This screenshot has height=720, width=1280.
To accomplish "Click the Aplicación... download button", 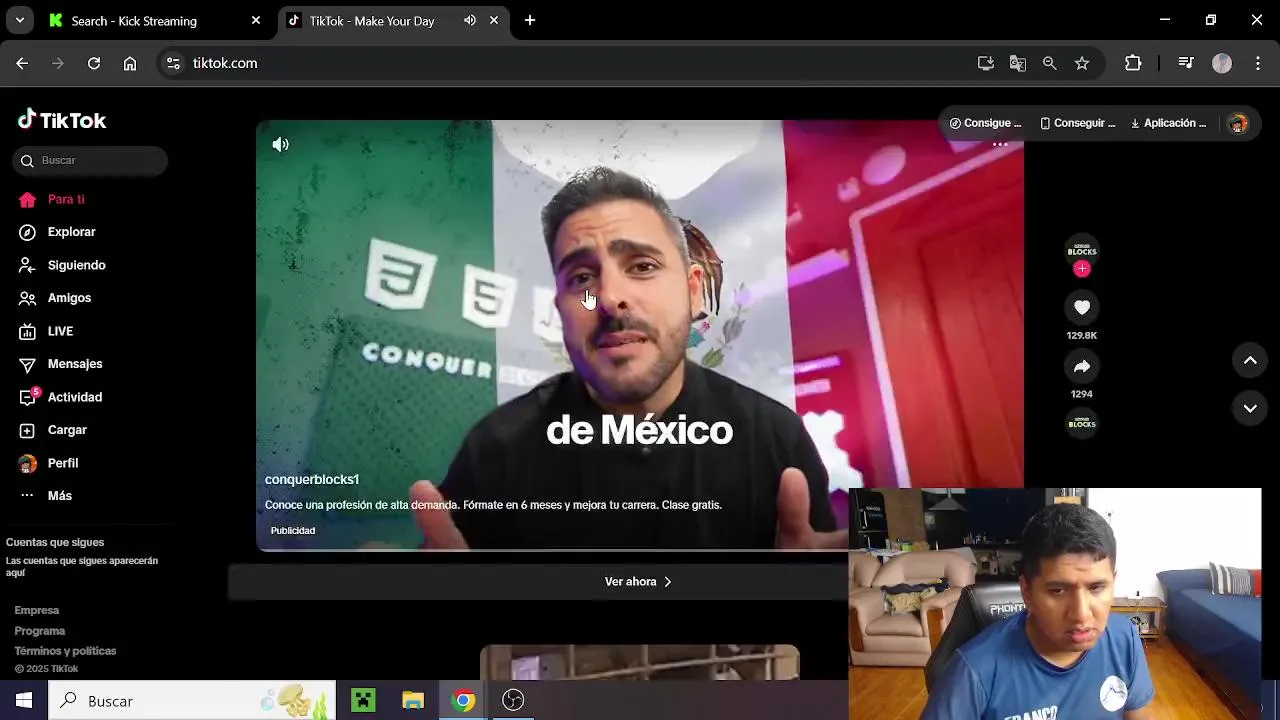I will [x=1169, y=123].
